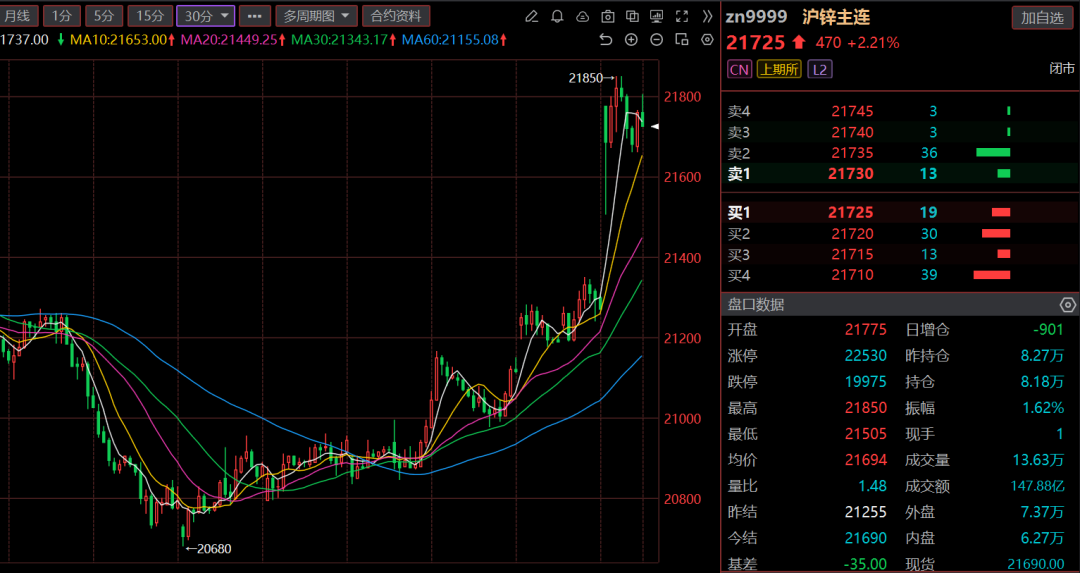Take a chart snapshot with camera icon
The image size is (1080, 573).
click(x=608, y=16)
